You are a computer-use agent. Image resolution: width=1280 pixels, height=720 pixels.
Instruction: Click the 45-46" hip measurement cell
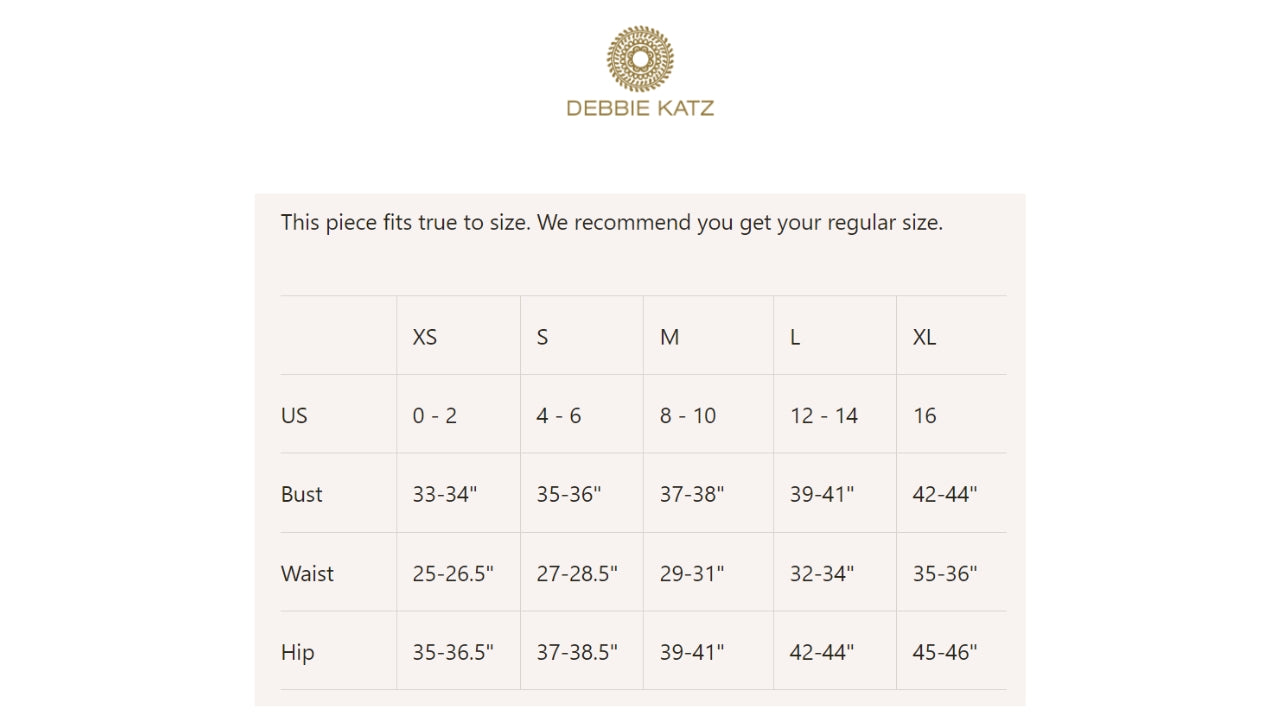click(x=945, y=652)
